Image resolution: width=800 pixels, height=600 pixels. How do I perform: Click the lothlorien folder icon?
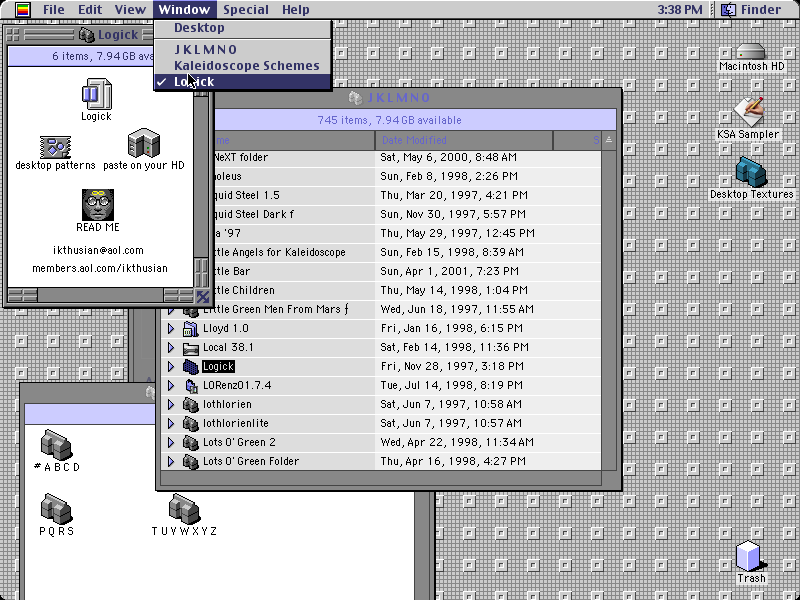click(190, 405)
